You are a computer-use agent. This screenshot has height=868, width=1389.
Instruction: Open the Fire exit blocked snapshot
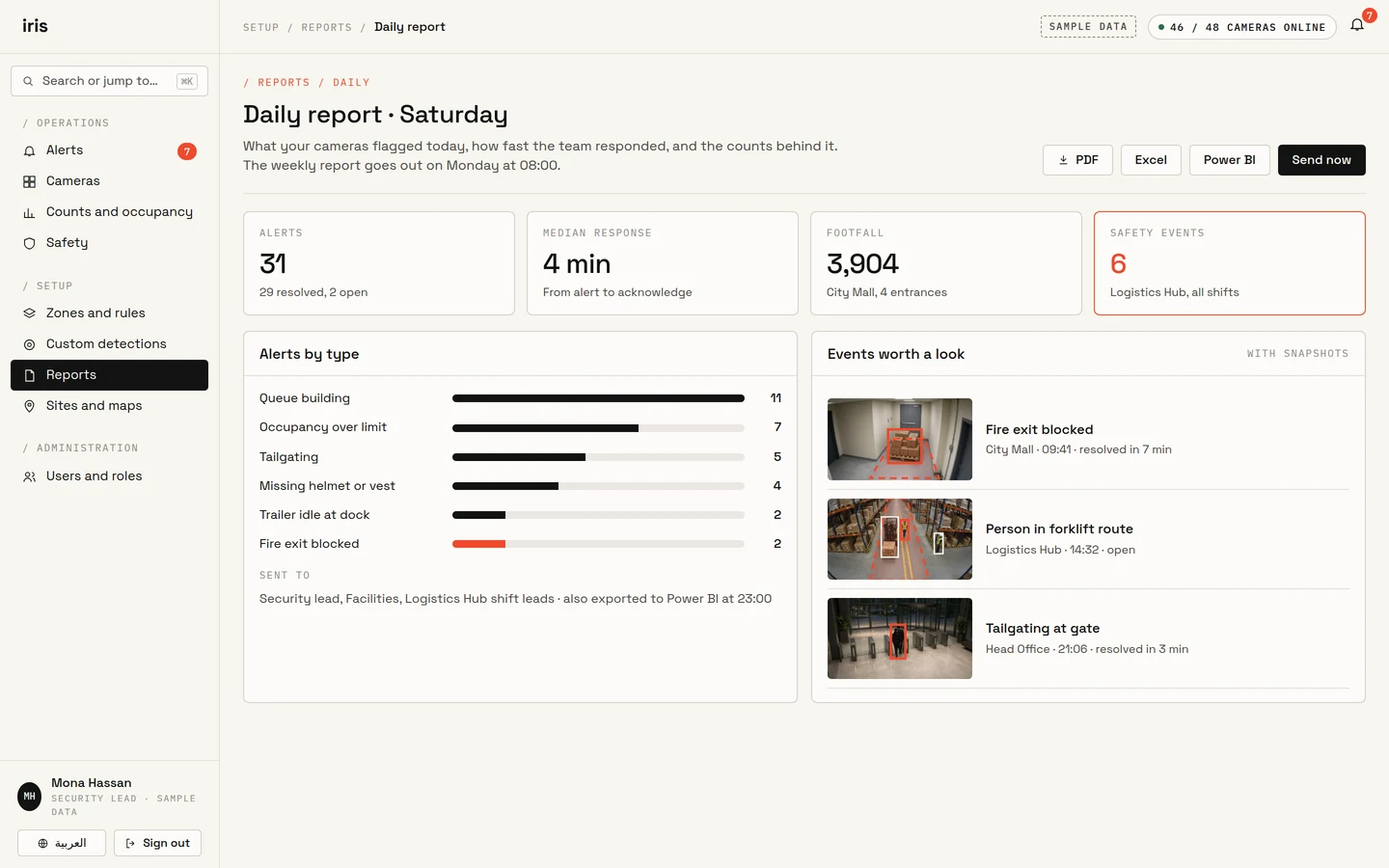[x=900, y=439]
